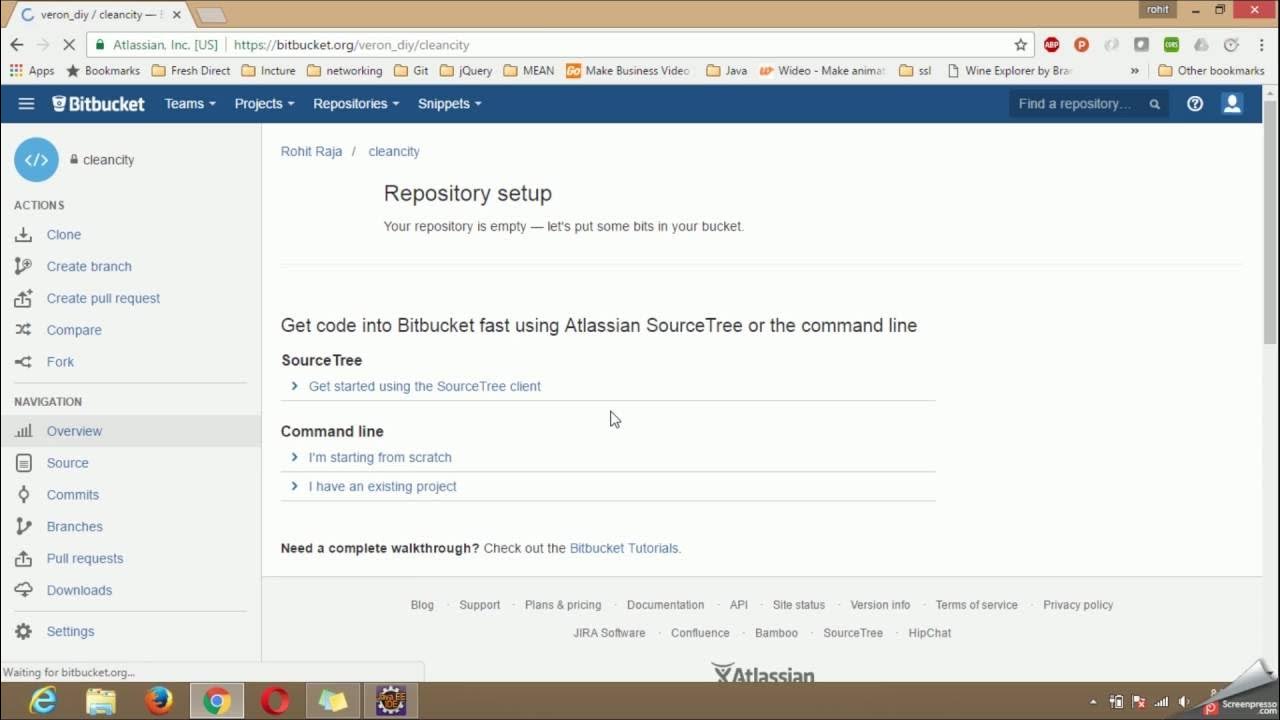The image size is (1280, 720).
Task: Open the Plans & pricing footer link
Action: [x=563, y=605]
